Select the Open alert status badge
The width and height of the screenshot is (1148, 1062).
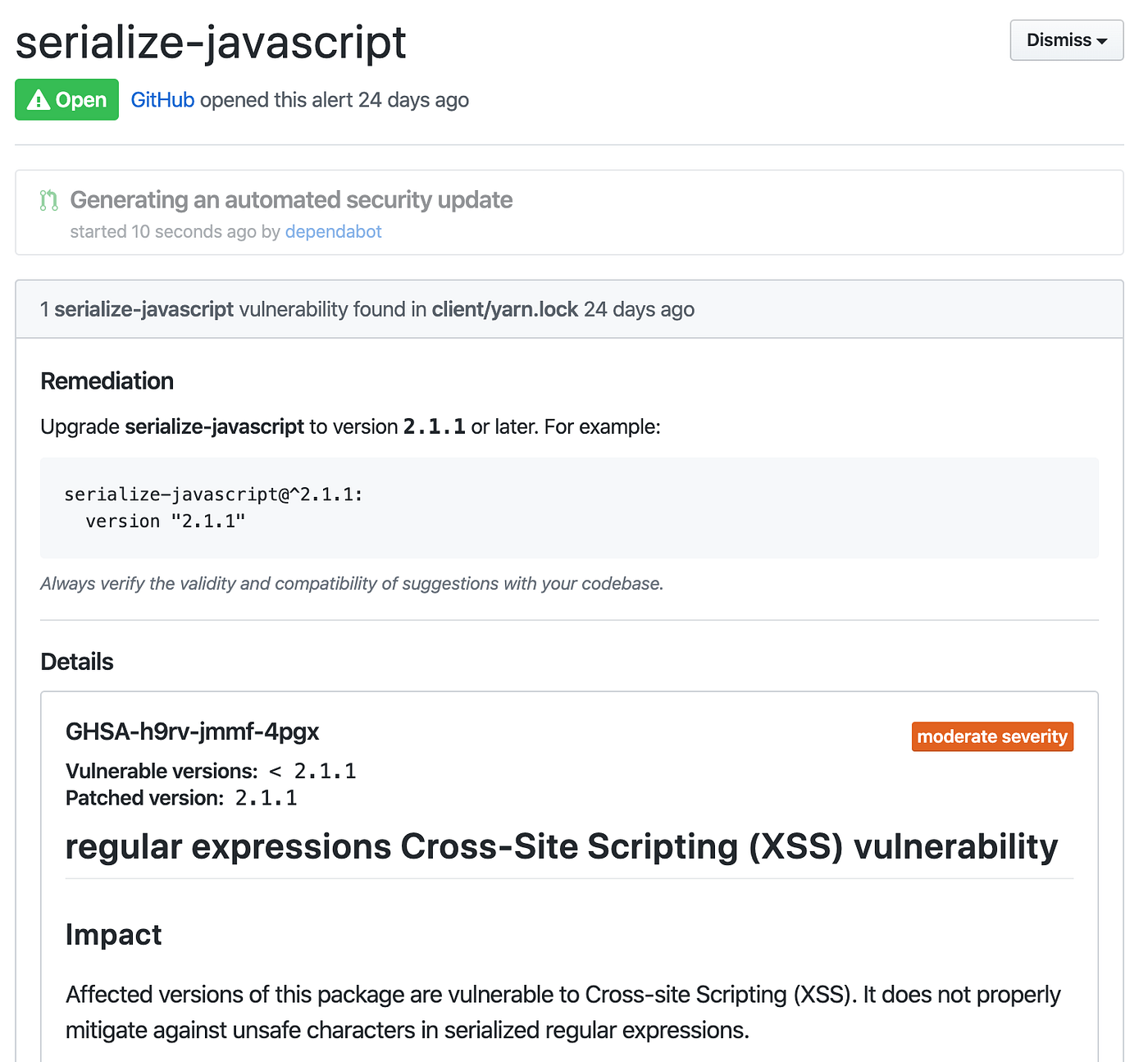[x=66, y=99]
